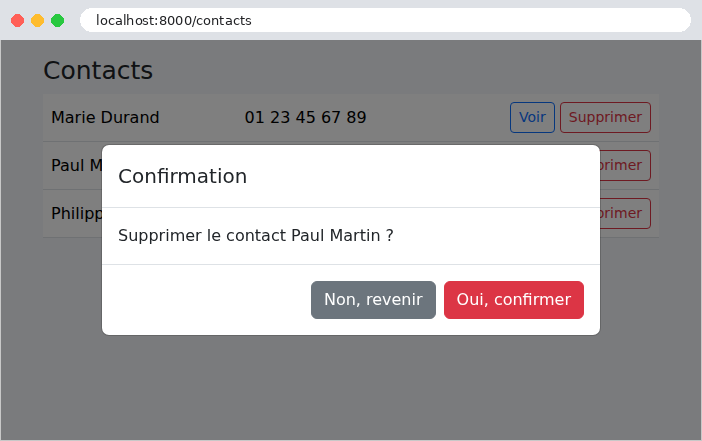The width and height of the screenshot is (702, 441).
Task: Maximize the window with the green button
Action: pyautogui.click(x=57, y=20)
